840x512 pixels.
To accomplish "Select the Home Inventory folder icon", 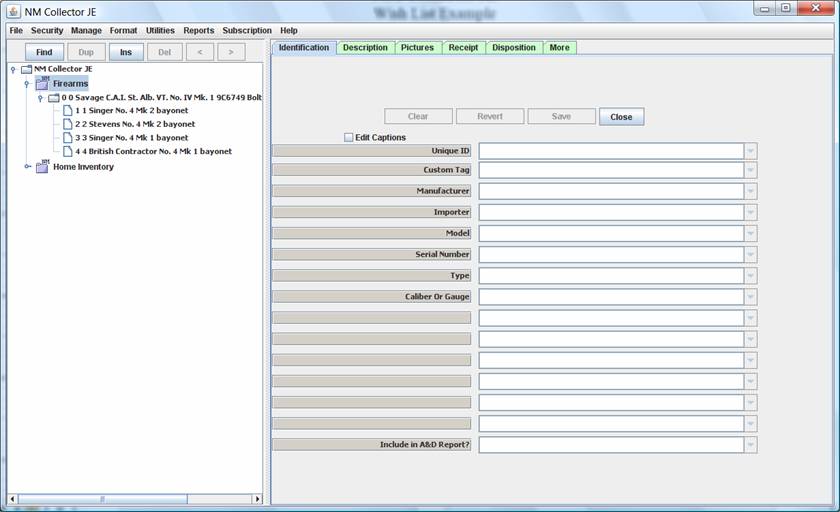I will 42,167.
